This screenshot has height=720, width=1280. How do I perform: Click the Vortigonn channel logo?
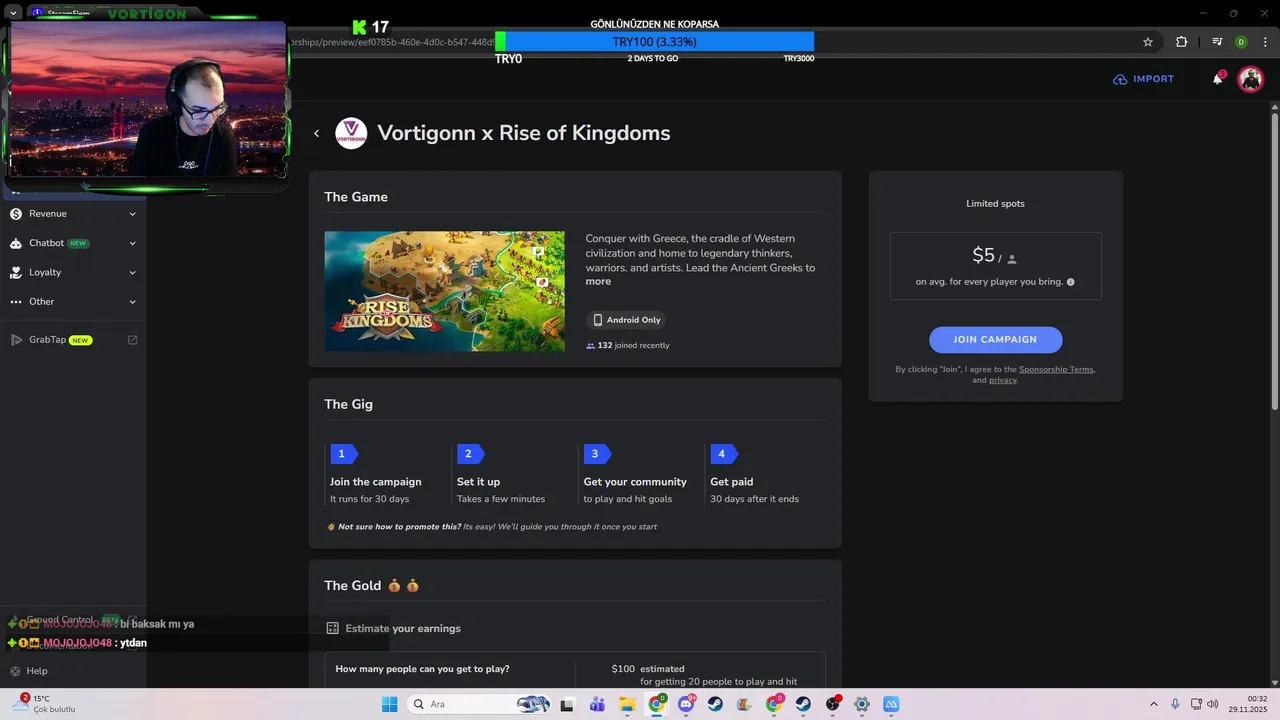click(351, 133)
